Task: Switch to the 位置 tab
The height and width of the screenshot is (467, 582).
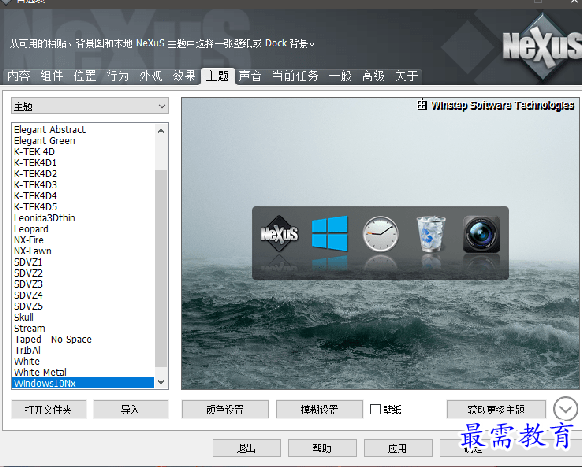Action: [85, 76]
